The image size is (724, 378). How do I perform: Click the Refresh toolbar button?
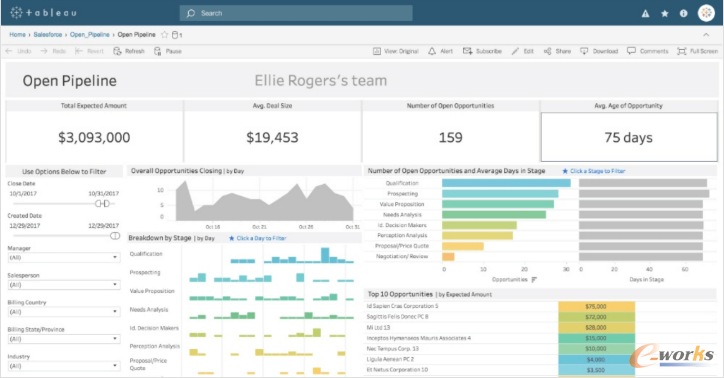coord(129,51)
